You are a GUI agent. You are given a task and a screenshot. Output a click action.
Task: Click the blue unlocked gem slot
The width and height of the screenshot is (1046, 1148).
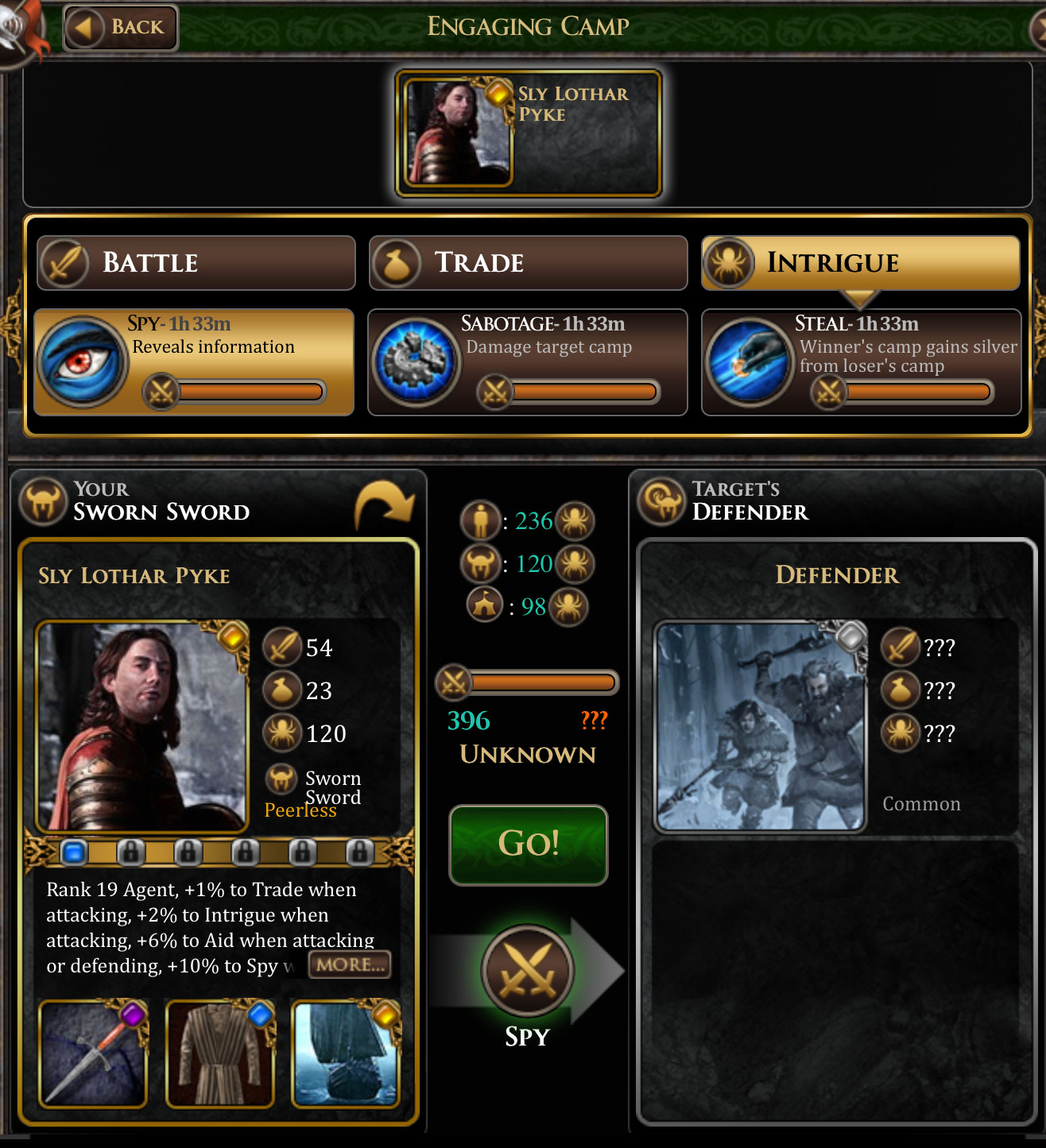pos(74,852)
